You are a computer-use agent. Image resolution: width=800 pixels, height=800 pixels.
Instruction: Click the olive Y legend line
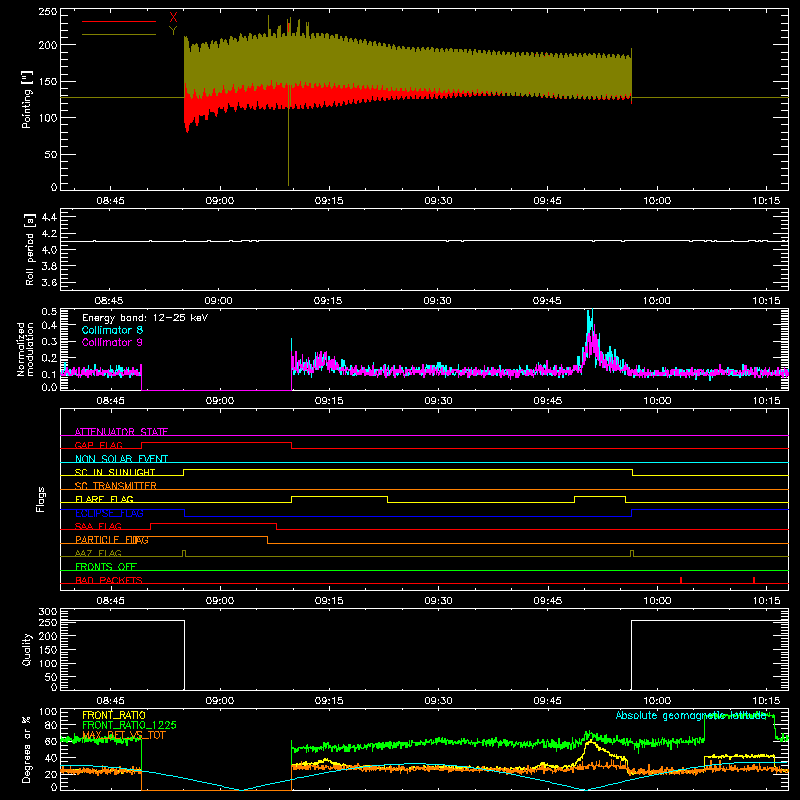coord(119,34)
